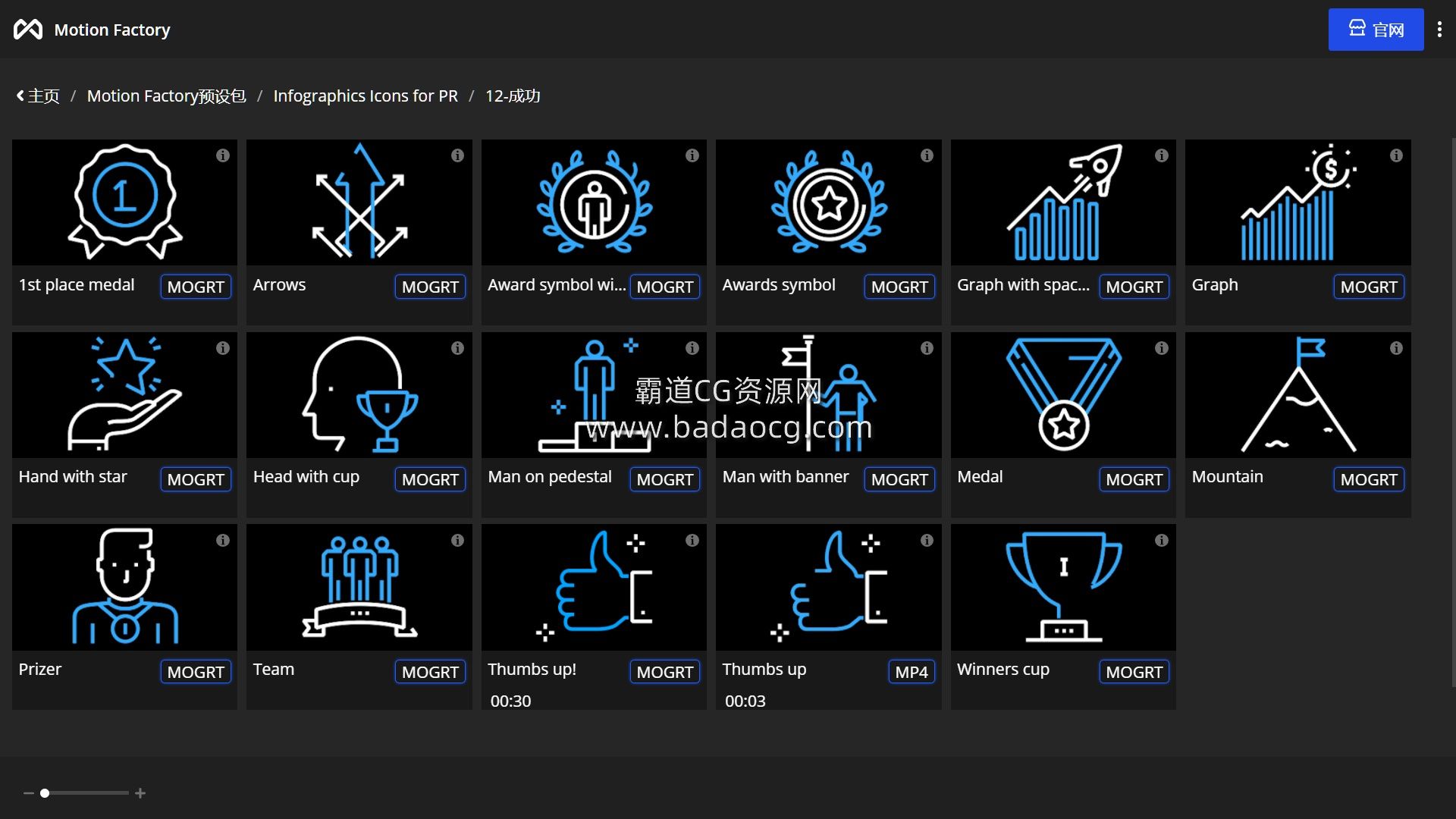Click MOGRT badge on 1st place medal
1456x819 pixels.
pos(196,287)
